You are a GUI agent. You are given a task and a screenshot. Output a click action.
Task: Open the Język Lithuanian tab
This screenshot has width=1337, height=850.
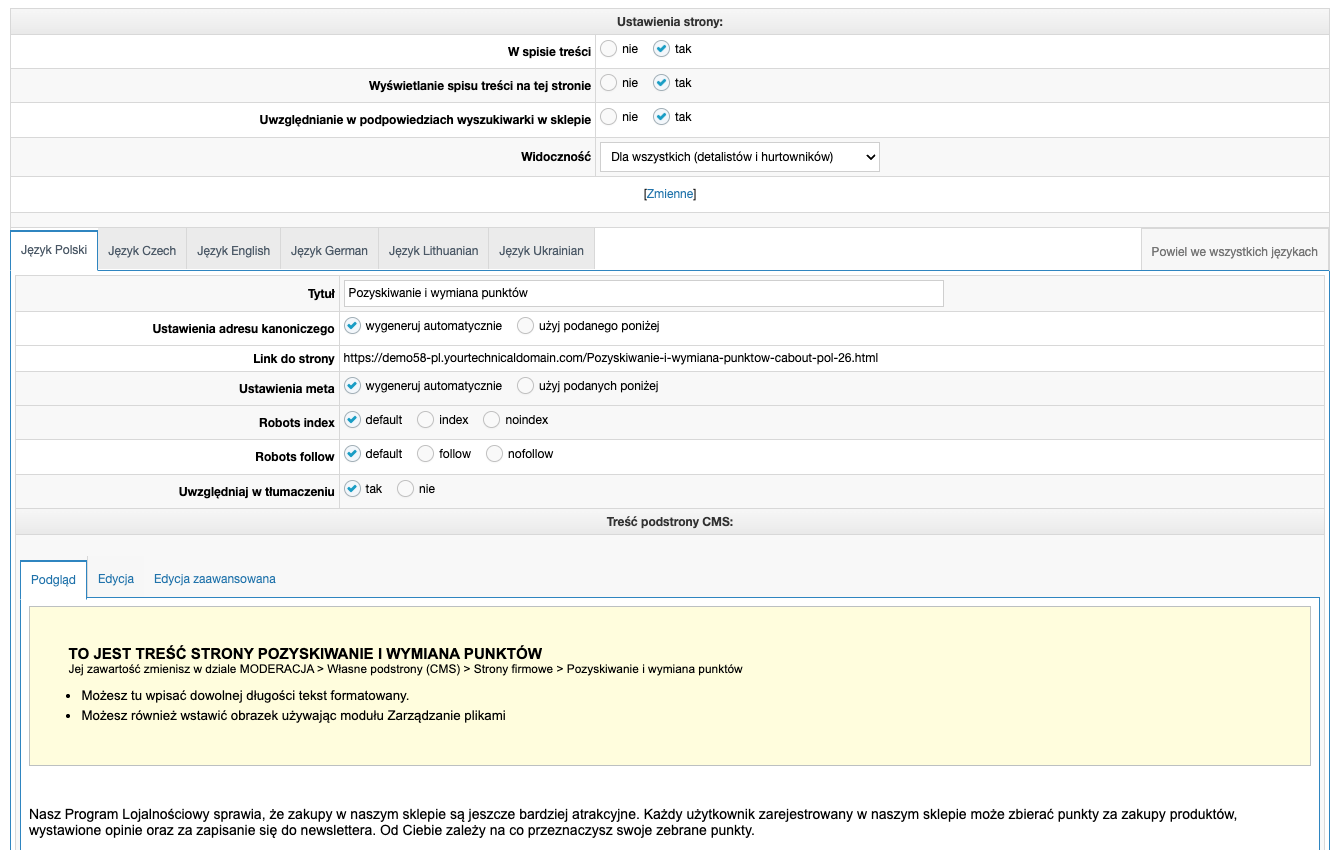point(433,251)
